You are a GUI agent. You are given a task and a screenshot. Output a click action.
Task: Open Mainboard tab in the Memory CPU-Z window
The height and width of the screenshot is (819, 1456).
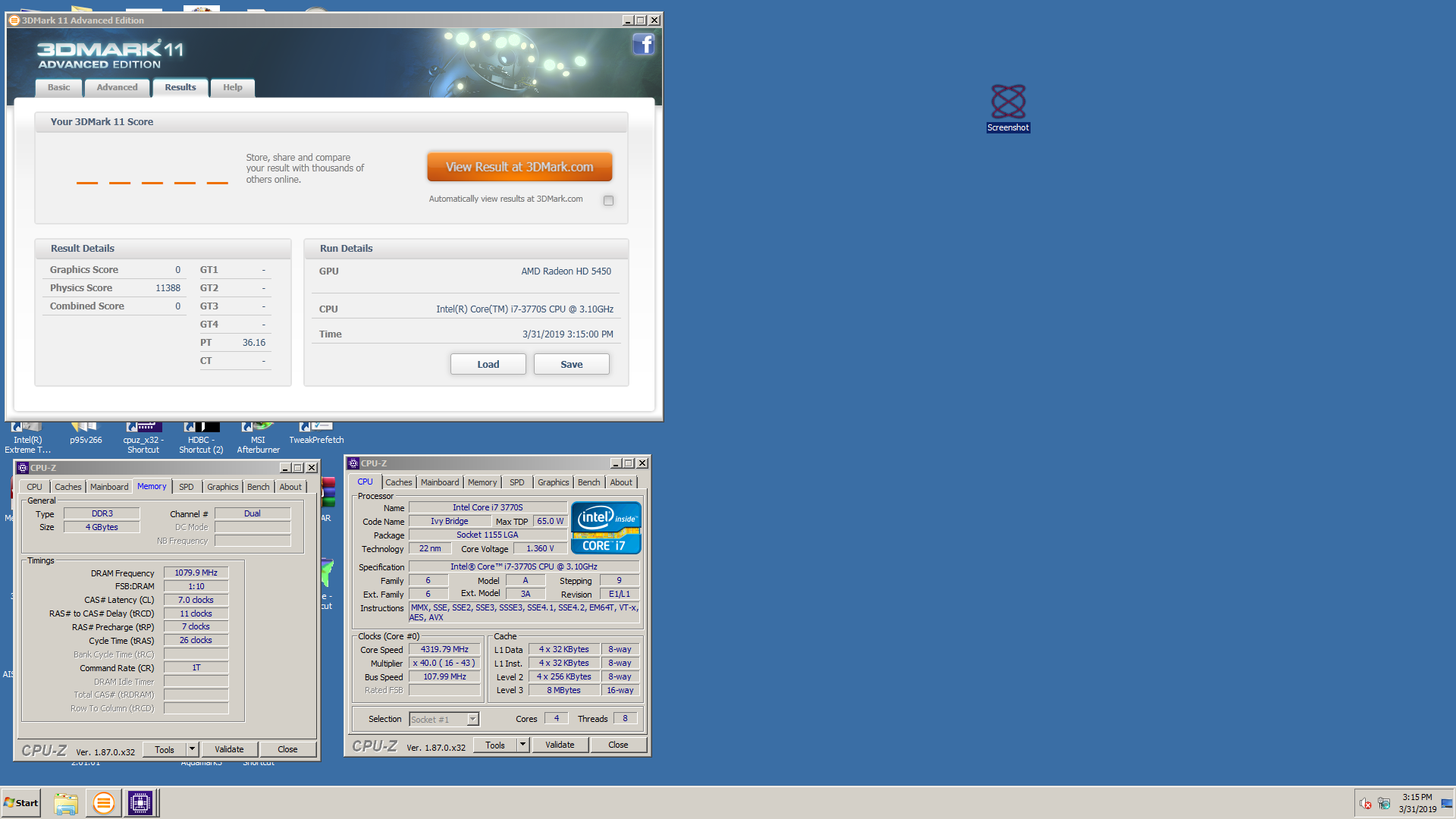tap(109, 487)
